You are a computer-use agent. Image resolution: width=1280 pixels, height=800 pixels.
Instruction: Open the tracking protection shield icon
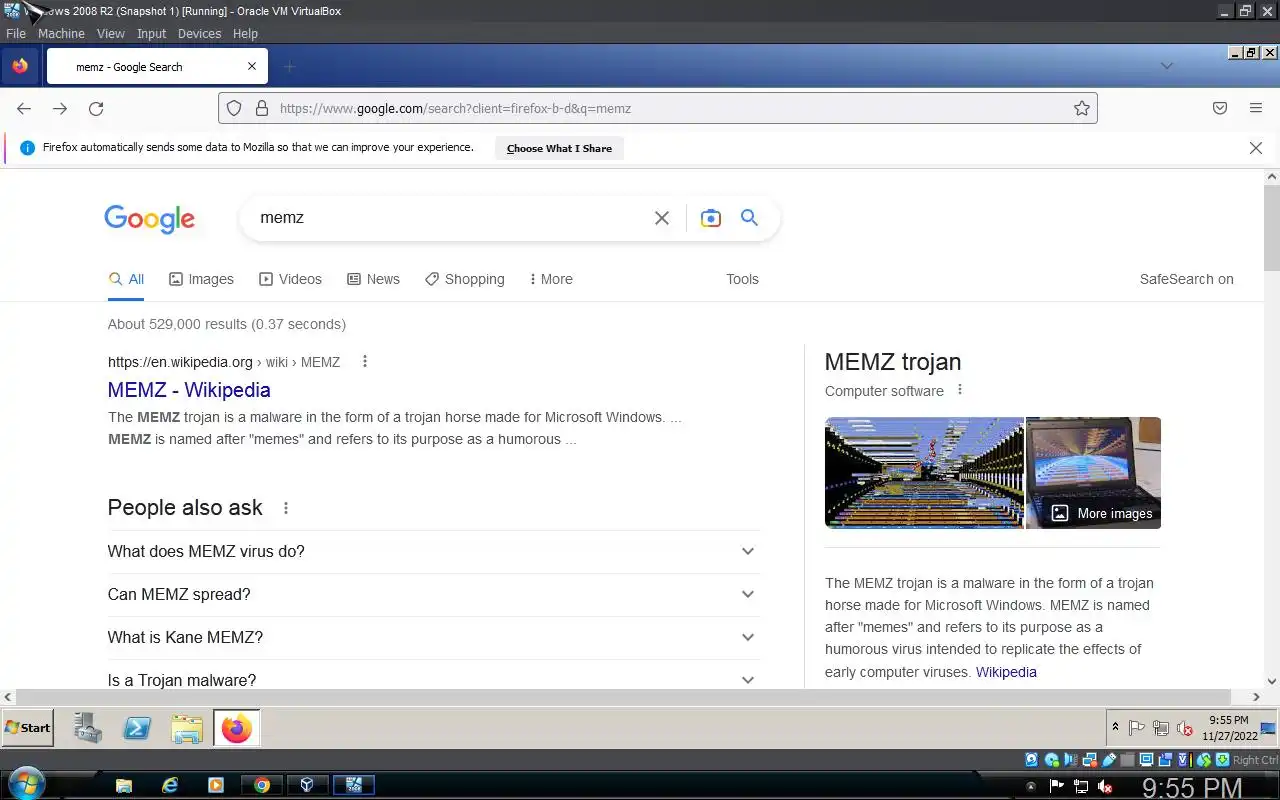point(234,108)
